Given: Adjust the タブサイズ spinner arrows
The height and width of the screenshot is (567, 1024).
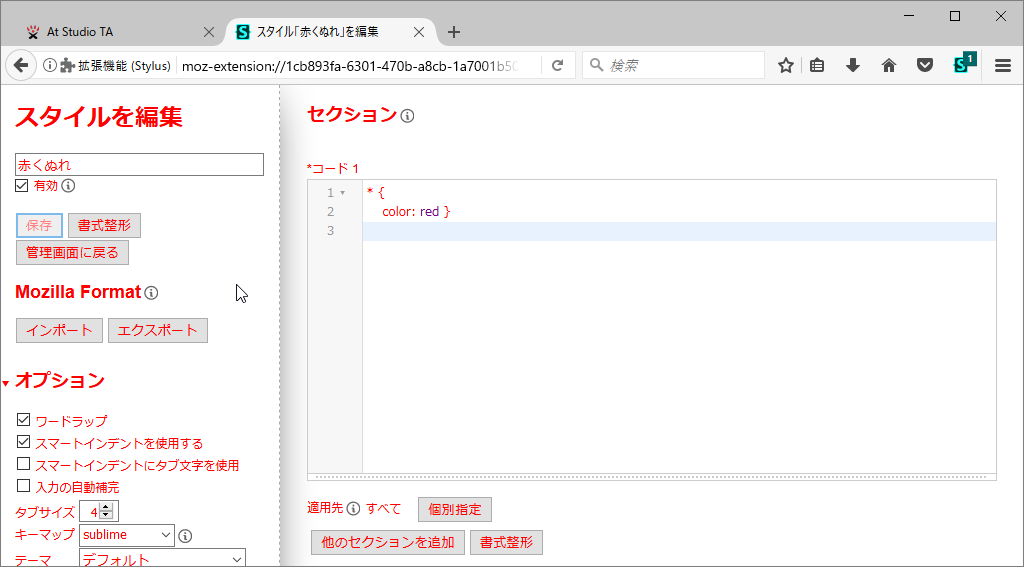Looking at the screenshot, I should pos(106,511).
